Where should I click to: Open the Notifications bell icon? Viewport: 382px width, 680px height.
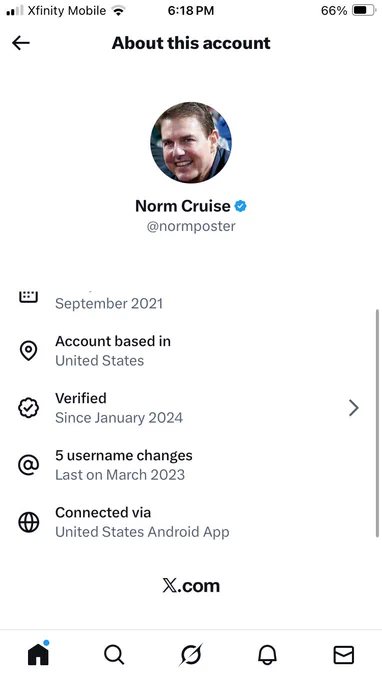[x=267, y=654]
